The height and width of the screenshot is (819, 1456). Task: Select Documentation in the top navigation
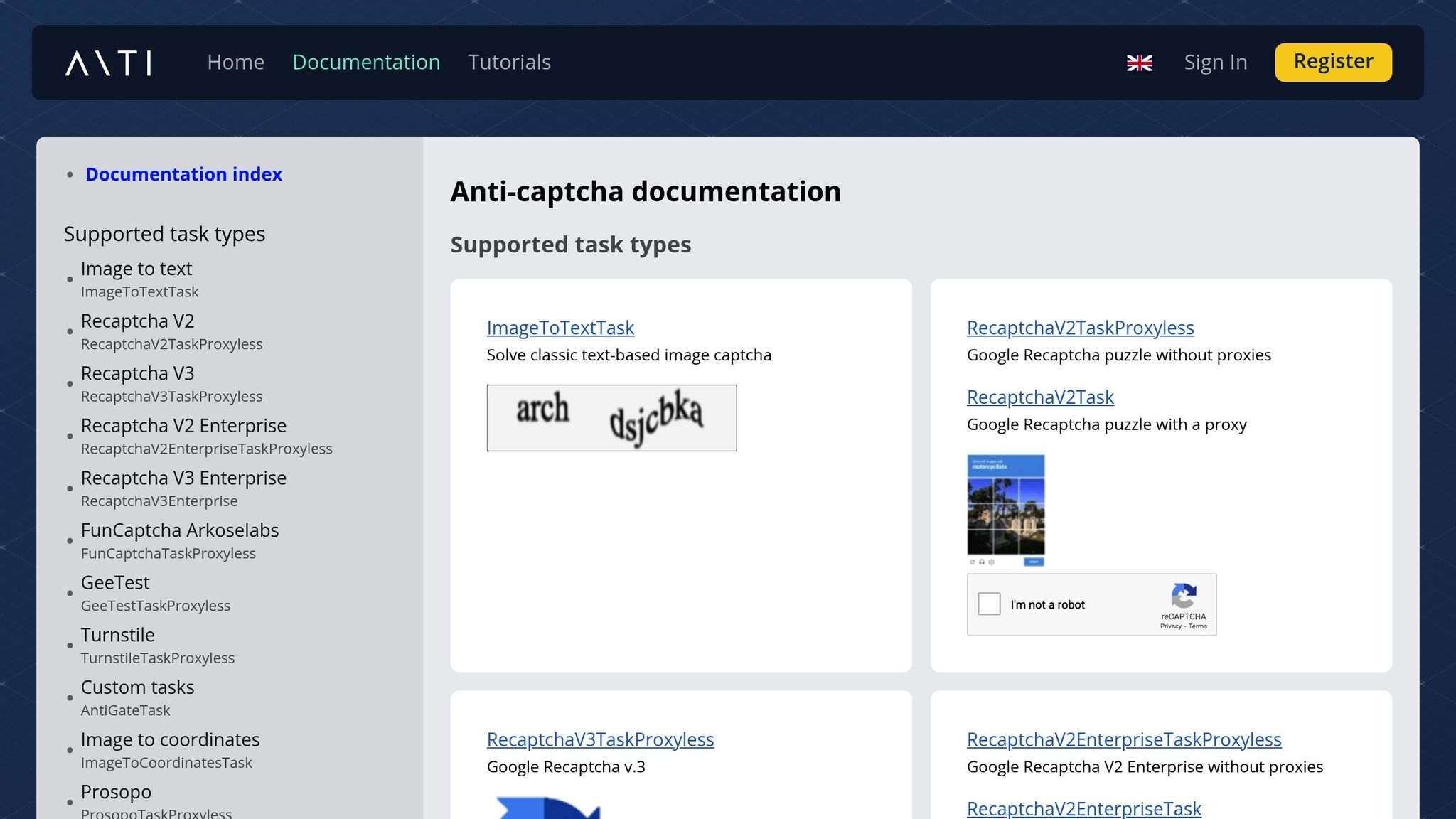(366, 63)
